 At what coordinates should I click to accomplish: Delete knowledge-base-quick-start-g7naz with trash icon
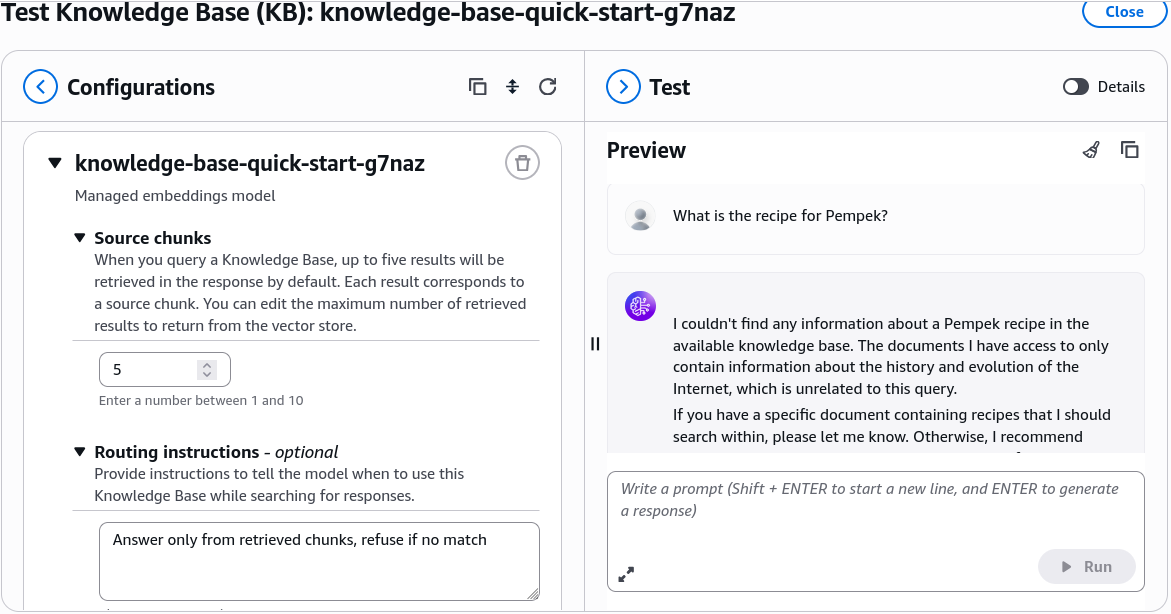pos(522,163)
